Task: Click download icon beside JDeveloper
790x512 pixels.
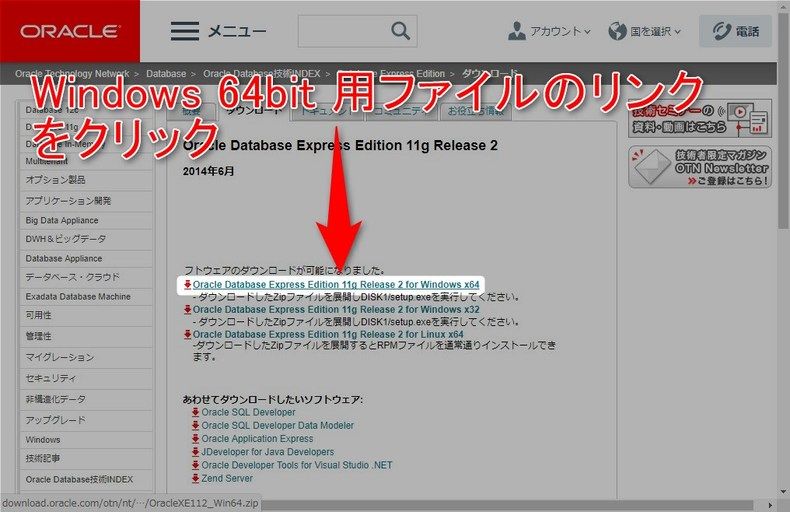Action: pyautogui.click(x=195, y=452)
